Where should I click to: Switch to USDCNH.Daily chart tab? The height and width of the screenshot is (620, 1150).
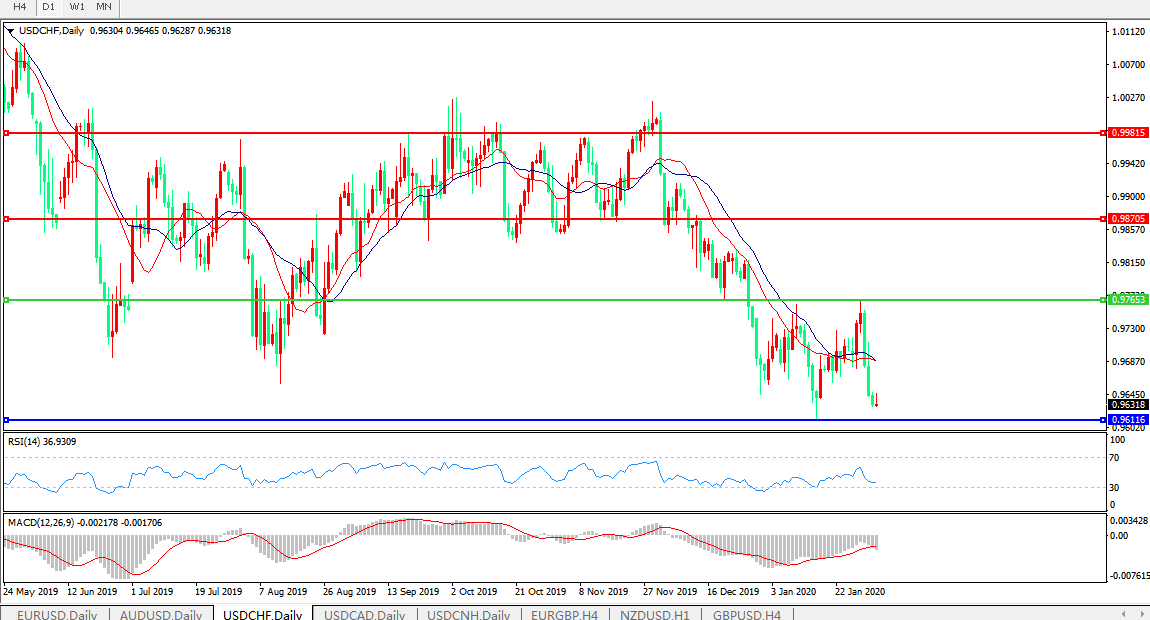pyautogui.click(x=468, y=614)
